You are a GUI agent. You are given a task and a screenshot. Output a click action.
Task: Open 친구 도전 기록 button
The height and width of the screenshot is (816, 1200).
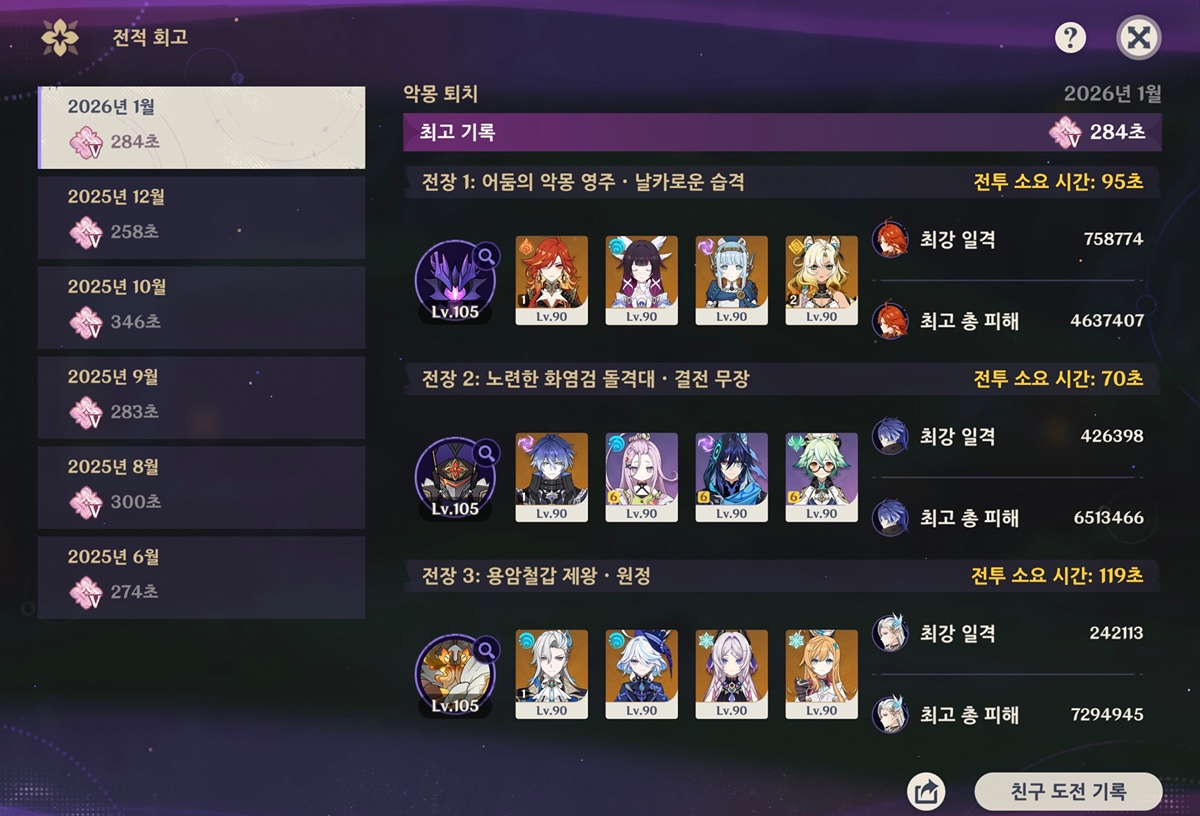tap(1068, 792)
